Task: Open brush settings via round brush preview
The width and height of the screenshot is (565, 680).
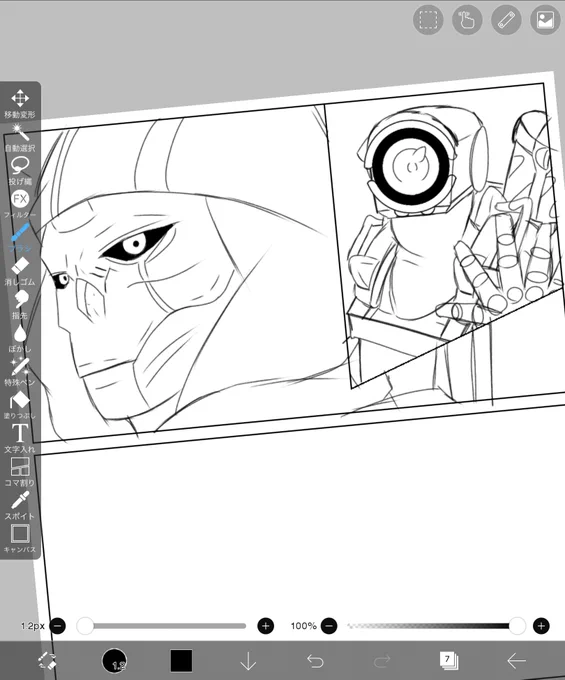Action: click(114, 661)
